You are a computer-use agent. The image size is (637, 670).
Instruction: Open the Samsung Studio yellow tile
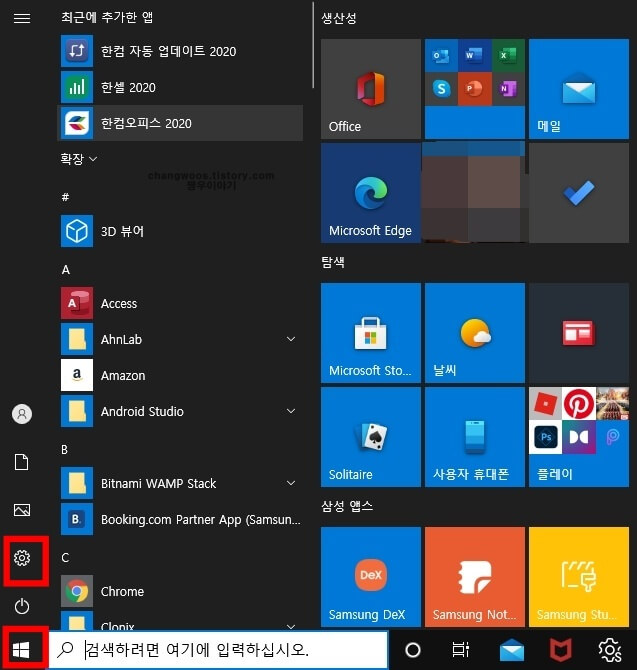(579, 577)
